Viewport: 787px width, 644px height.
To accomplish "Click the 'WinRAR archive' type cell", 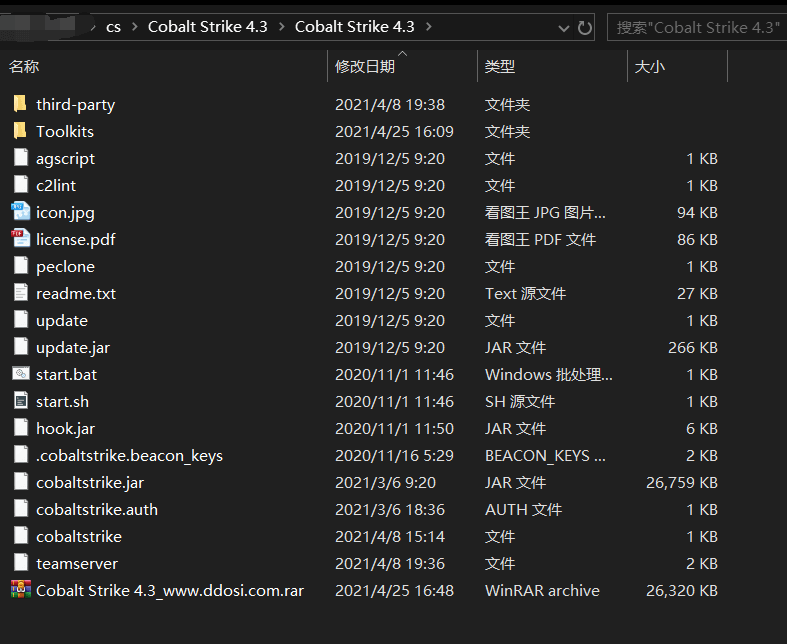I will coord(542,590).
